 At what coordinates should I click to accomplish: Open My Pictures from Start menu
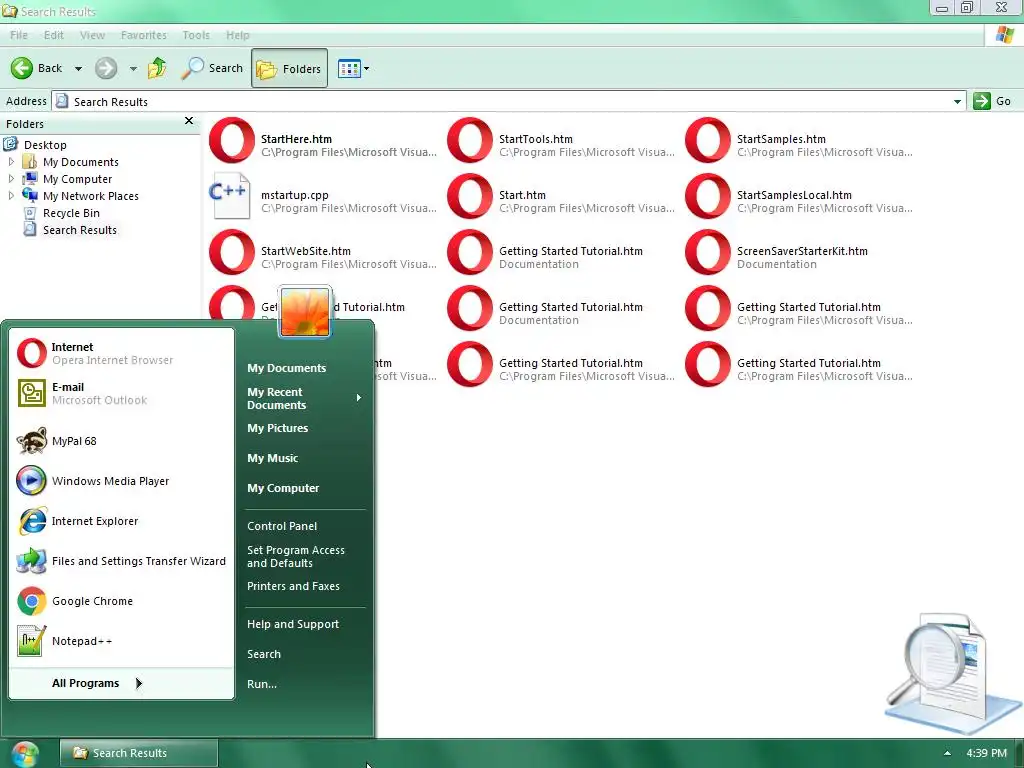278,428
